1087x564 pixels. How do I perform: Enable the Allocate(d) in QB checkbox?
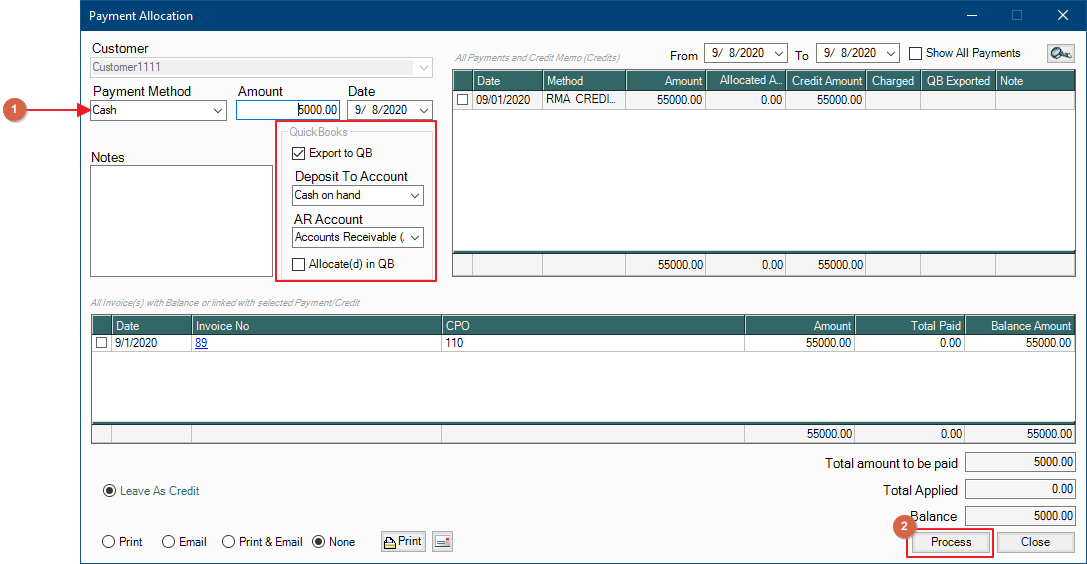point(298,264)
